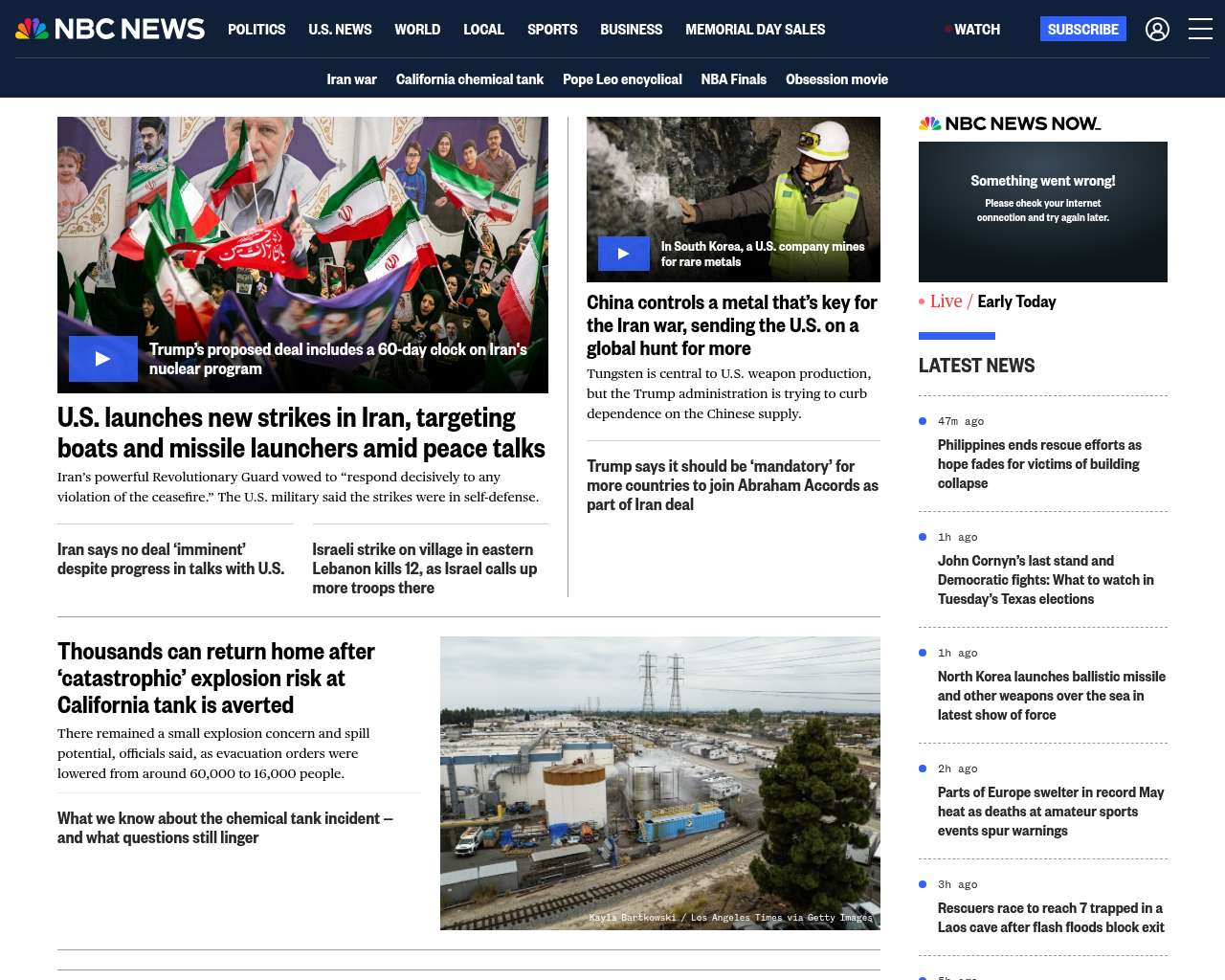Open North Korea ballistic missile story
Image resolution: width=1225 pixels, height=980 pixels.
click(1051, 696)
